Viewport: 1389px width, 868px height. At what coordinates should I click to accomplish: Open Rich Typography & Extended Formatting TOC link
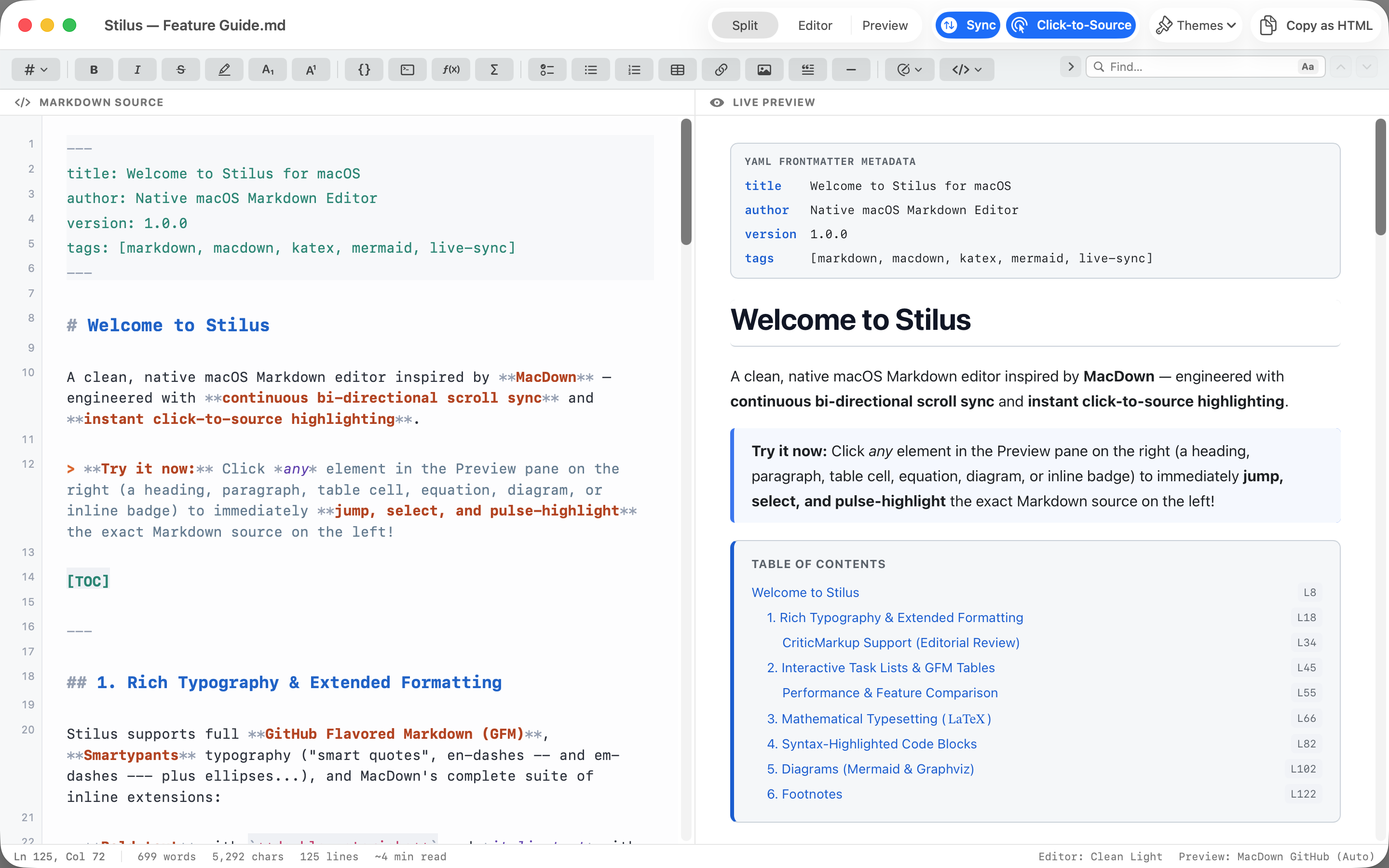click(895, 618)
